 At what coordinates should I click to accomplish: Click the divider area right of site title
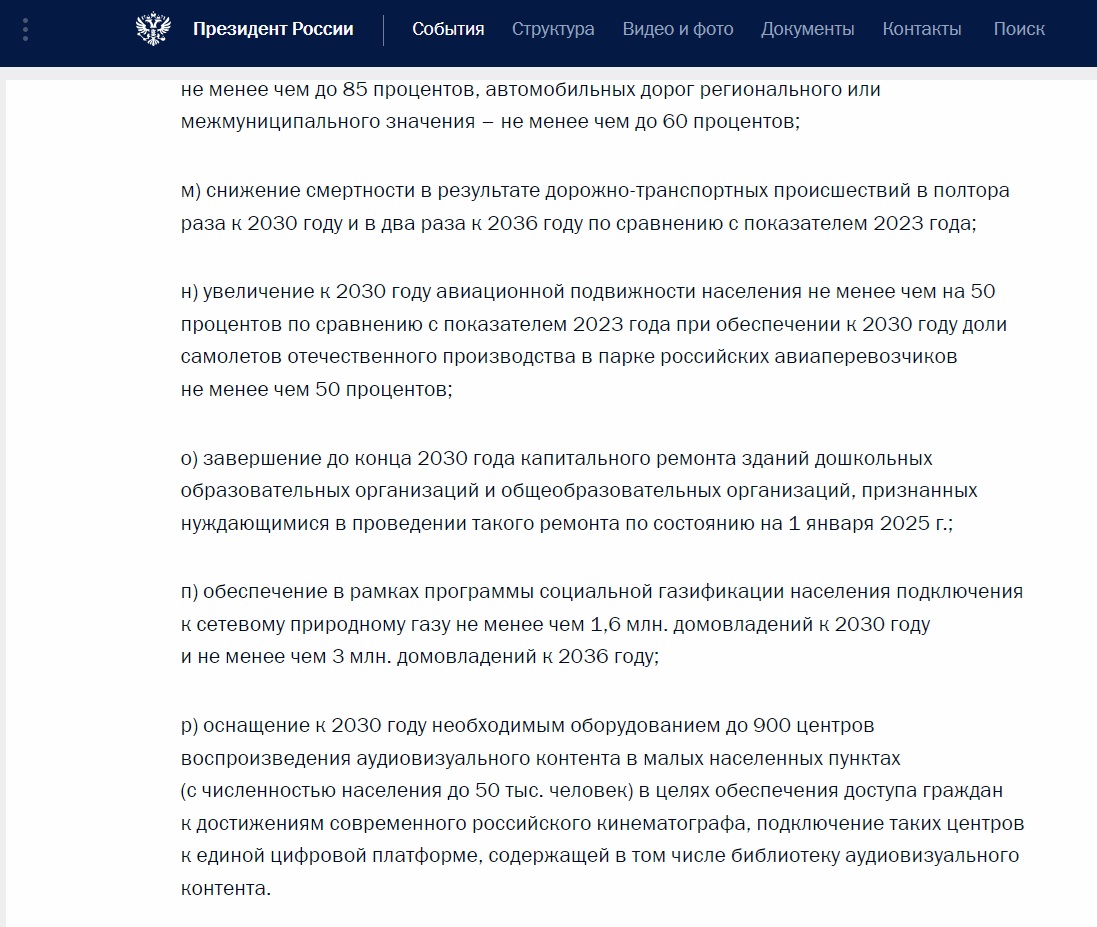[382, 28]
